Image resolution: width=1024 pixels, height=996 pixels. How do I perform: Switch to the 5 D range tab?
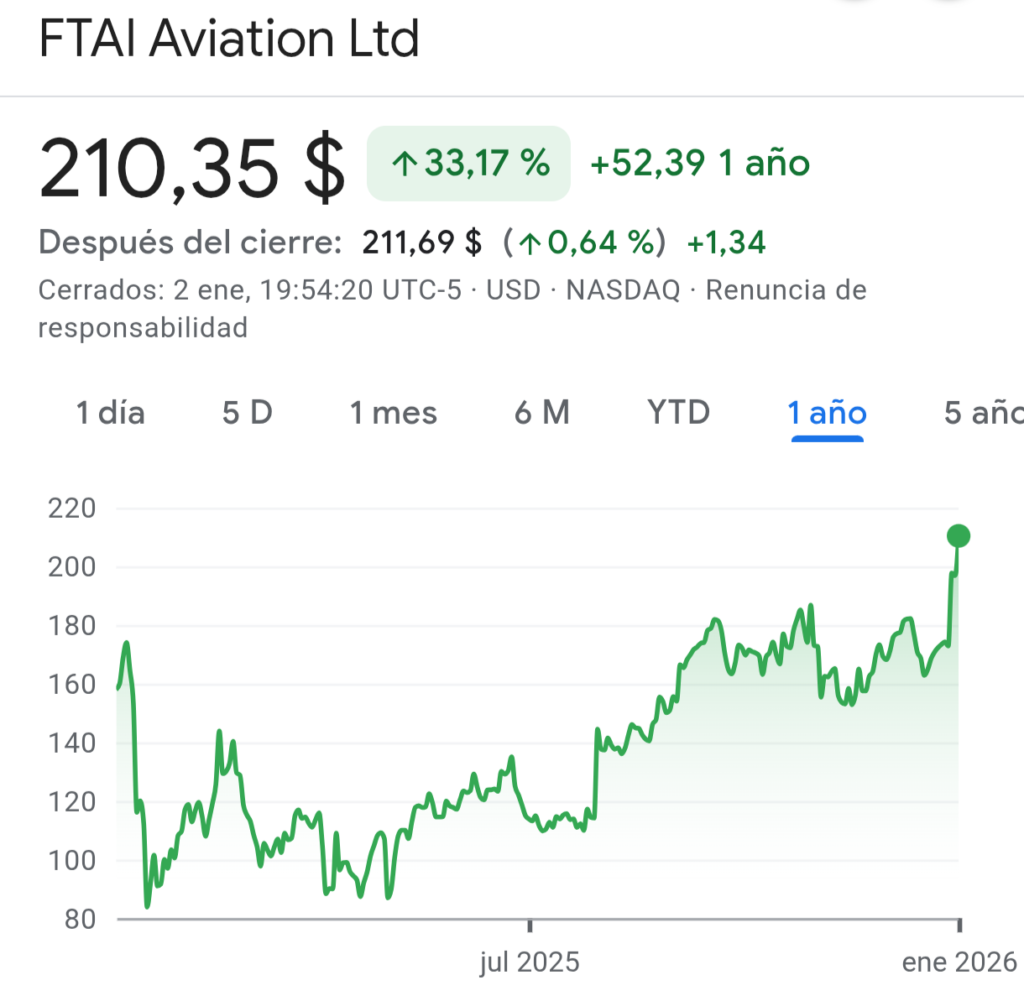click(x=247, y=413)
